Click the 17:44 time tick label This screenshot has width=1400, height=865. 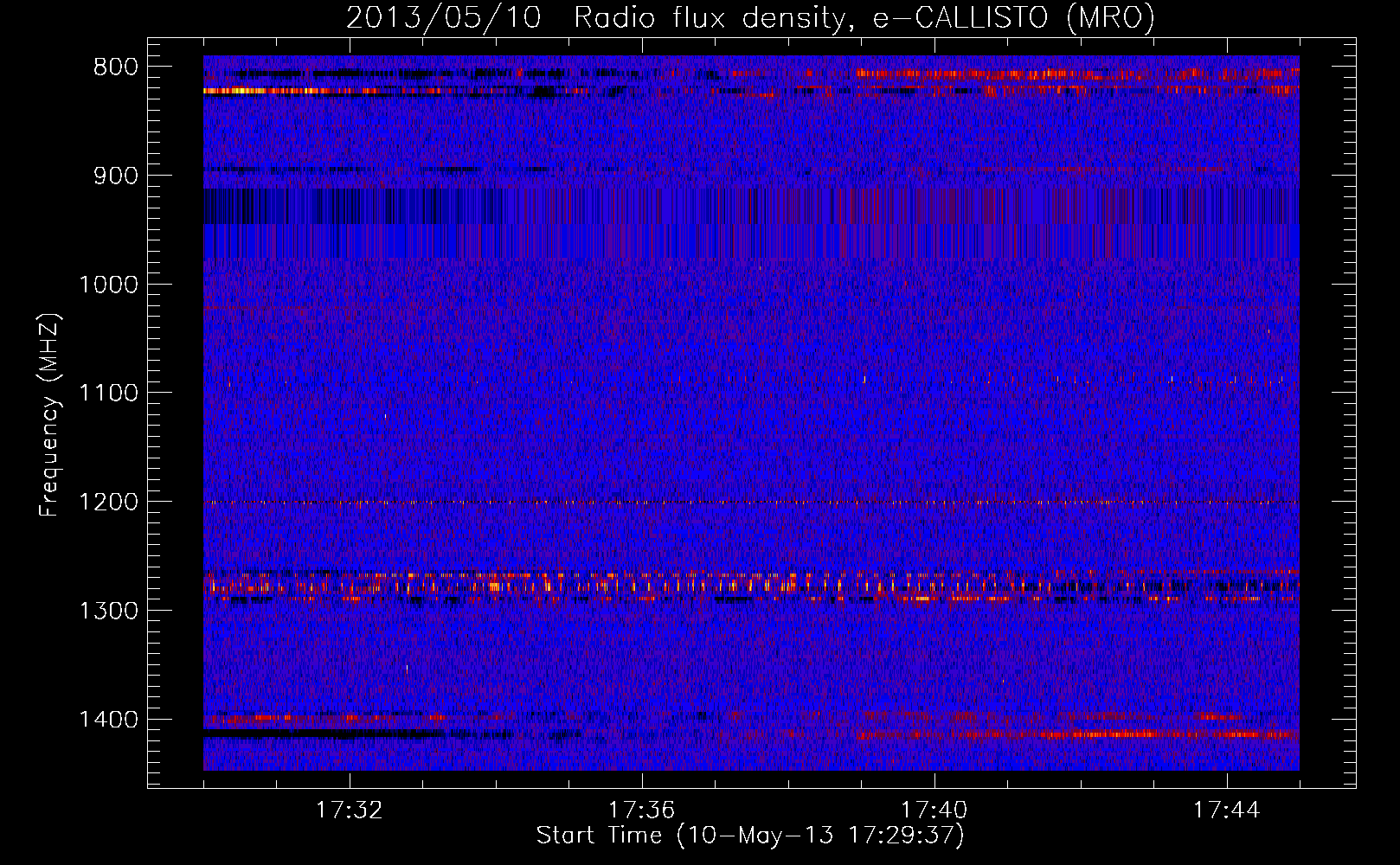1227,811
